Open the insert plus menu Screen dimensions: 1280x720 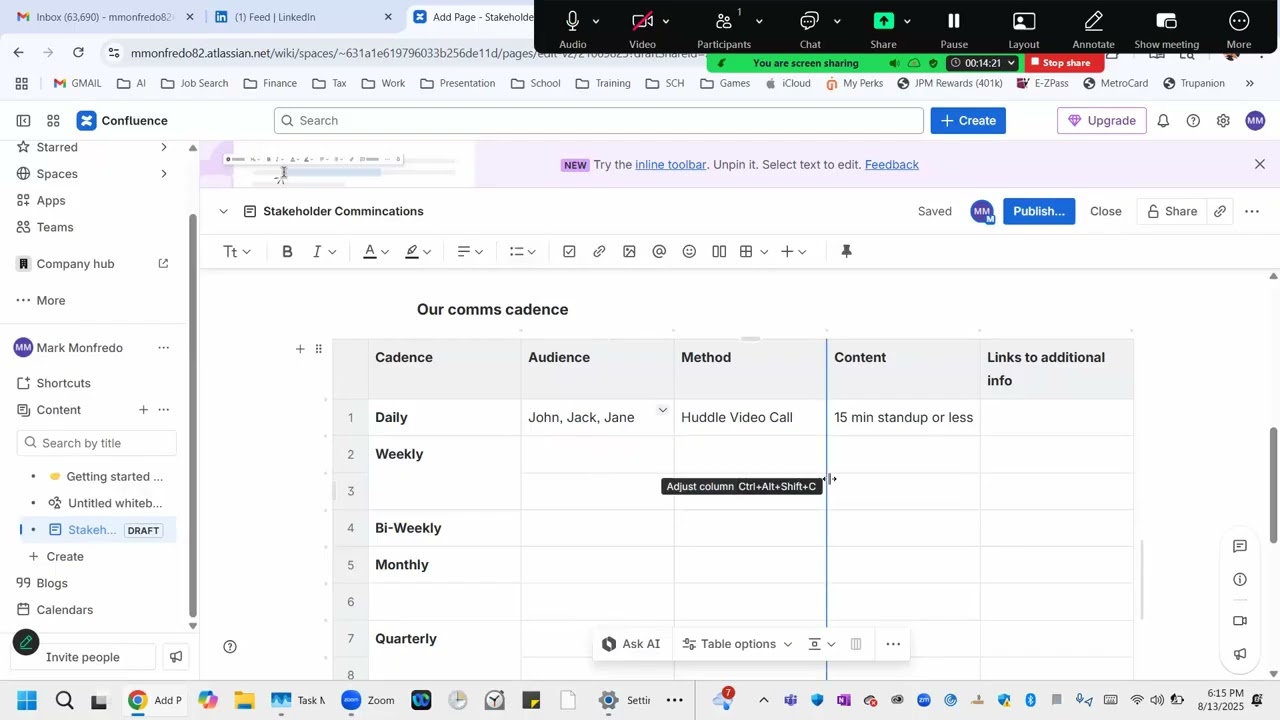coord(794,252)
